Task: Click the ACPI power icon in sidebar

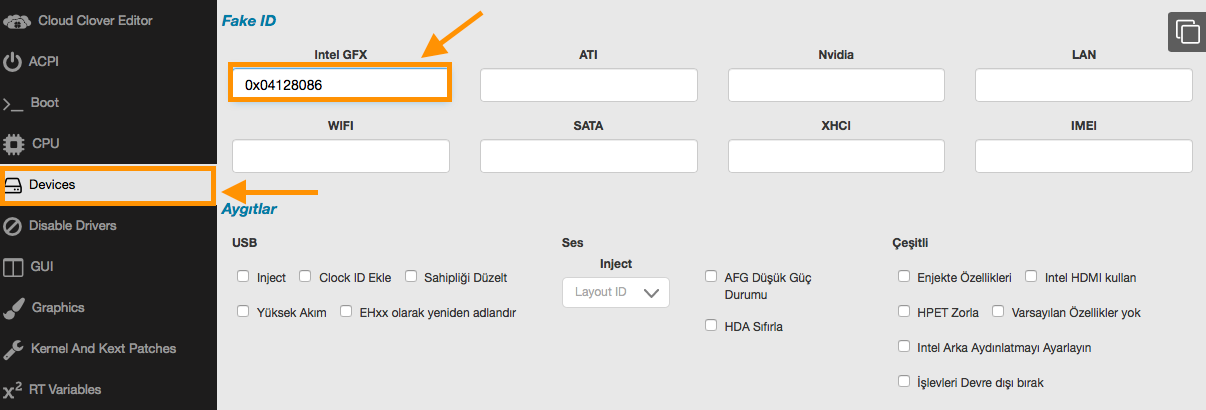Action: pyautogui.click(x=13, y=62)
